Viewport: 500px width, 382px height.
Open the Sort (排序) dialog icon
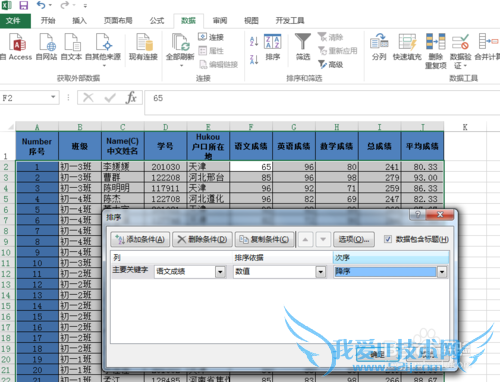coord(273,47)
